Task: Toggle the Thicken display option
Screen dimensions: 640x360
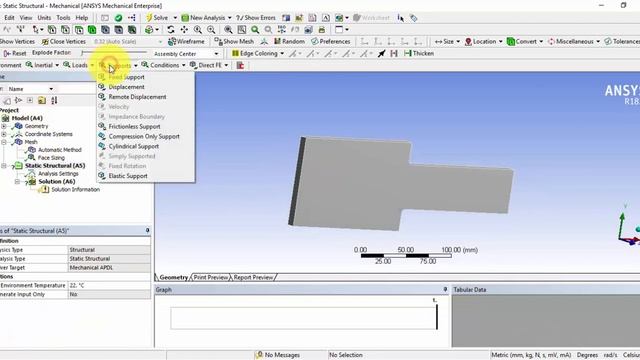Action: click(x=419, y=53)
